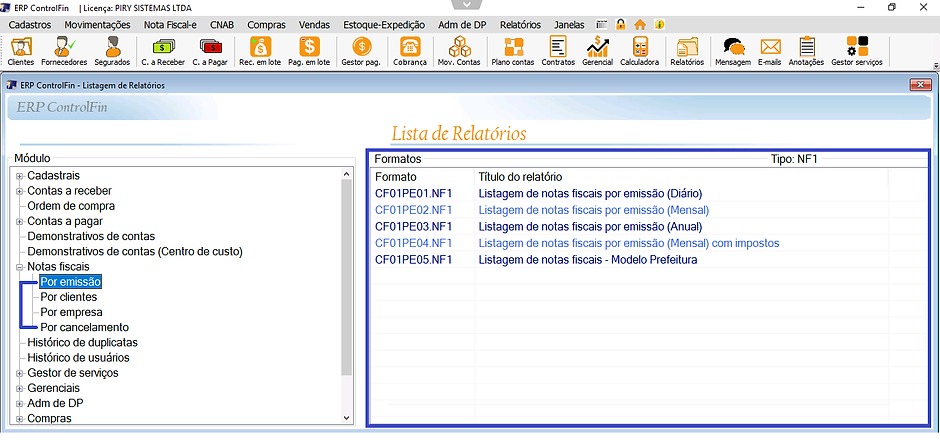This screenshot has height=445, width=940.
Task: Select Mensal com impostos report row
Action: pyautogui.click(x=629, y=243)
